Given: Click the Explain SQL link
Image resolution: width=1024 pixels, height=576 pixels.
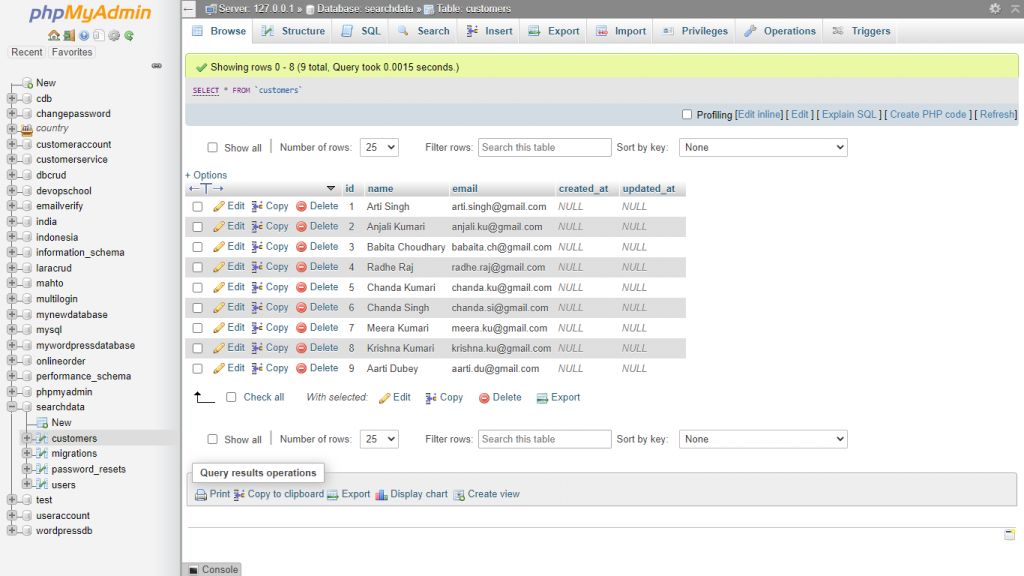Looking at the screenshot, I should click(849, 114).
